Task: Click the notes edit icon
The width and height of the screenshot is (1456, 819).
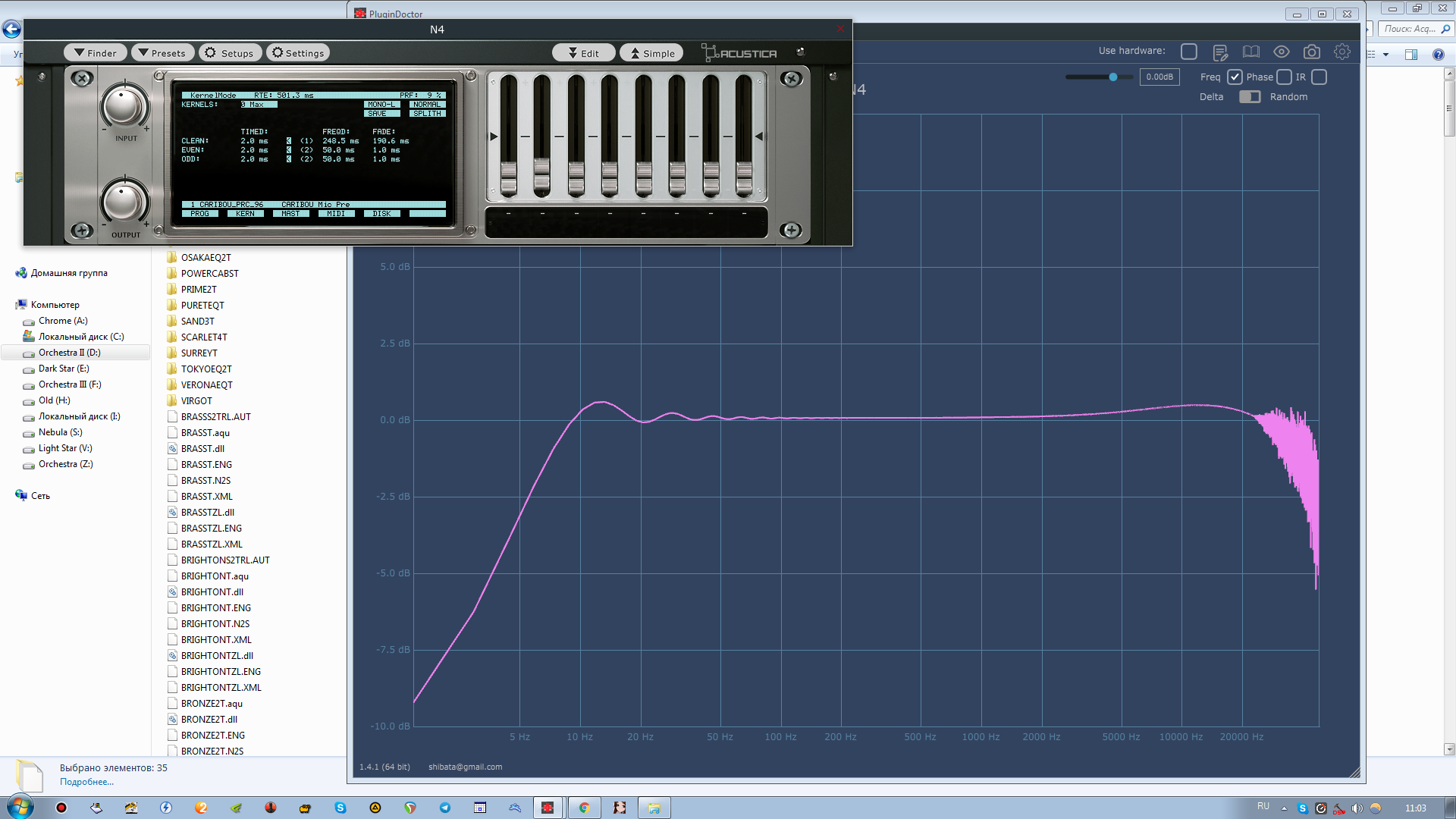Action: pyautogui.click(x=1220, y=52)
